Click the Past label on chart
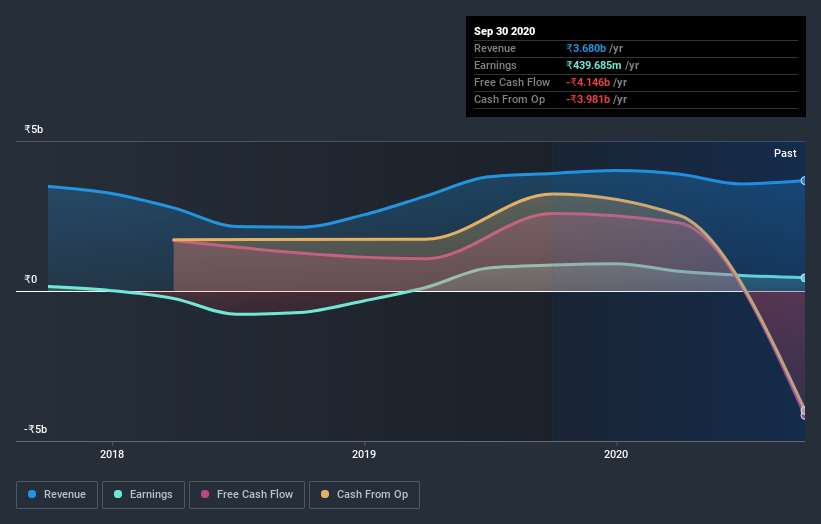The height and width of the screenshot is (524, 821). [x=785, y=153]
